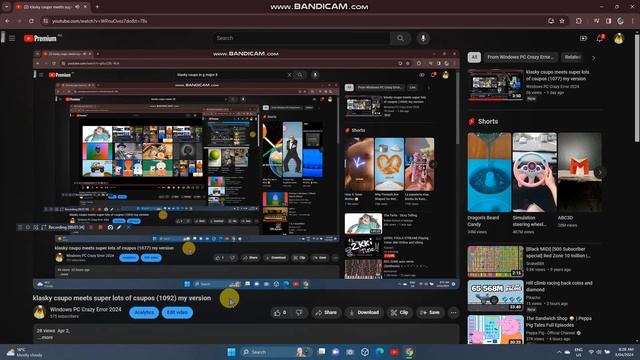Open the Simulation steering wheel short
The width and height of the screenshot is (640, 360).
pyautogui.click(x=534, y=172)
